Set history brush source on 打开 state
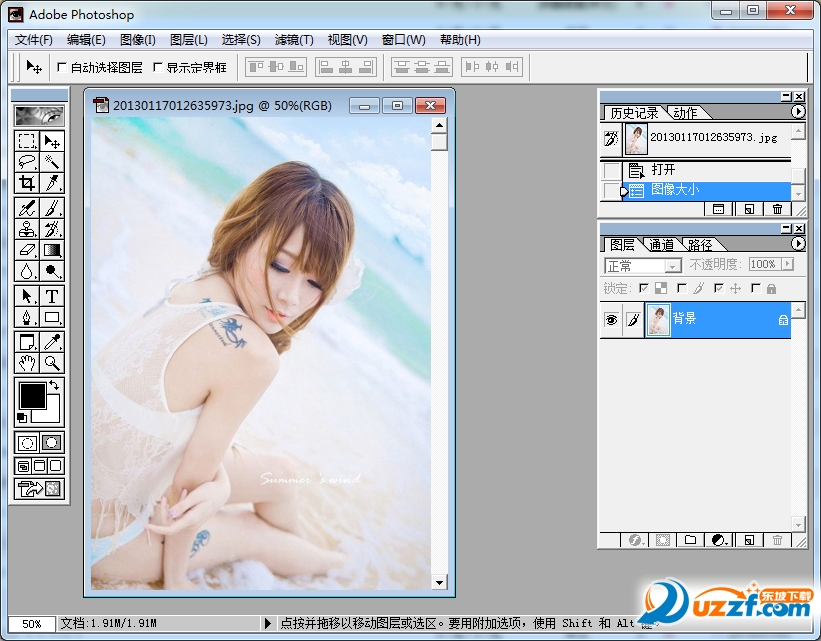The height and width of the screenshot is (641, 821). coord(611,170)
